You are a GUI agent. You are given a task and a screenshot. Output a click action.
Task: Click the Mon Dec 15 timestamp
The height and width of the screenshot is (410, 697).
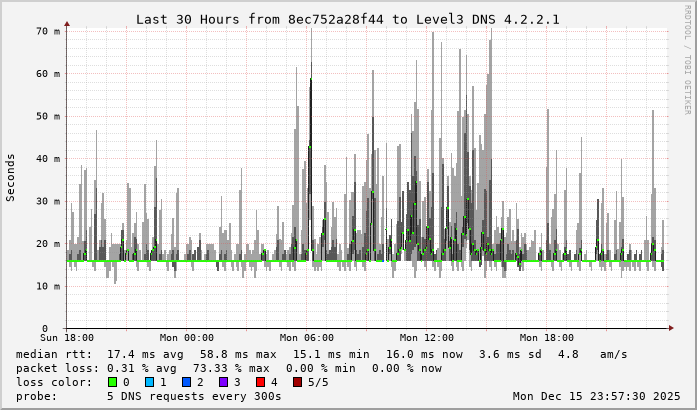[595, 396]
